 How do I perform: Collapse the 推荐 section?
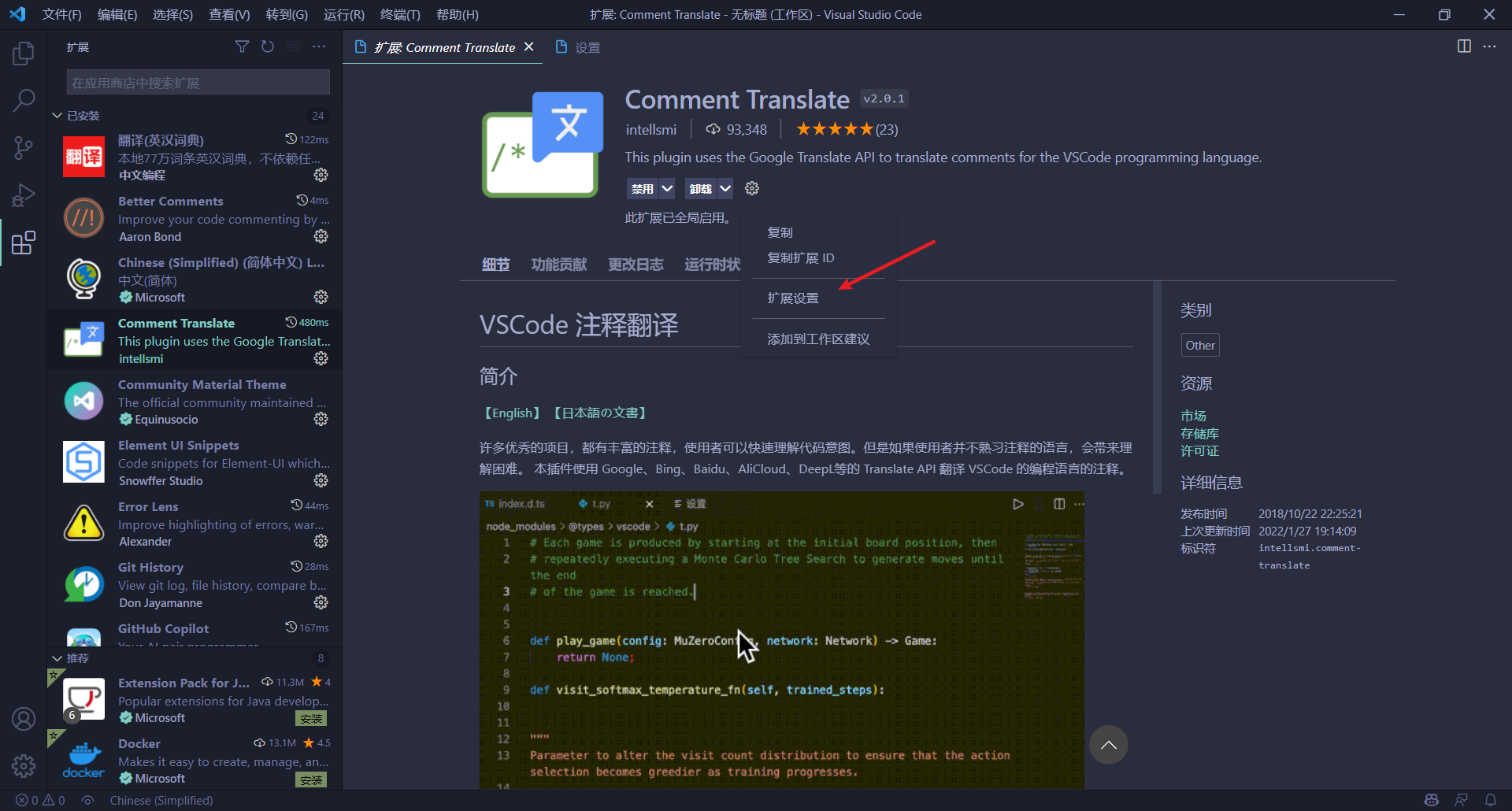coord(57,658)
